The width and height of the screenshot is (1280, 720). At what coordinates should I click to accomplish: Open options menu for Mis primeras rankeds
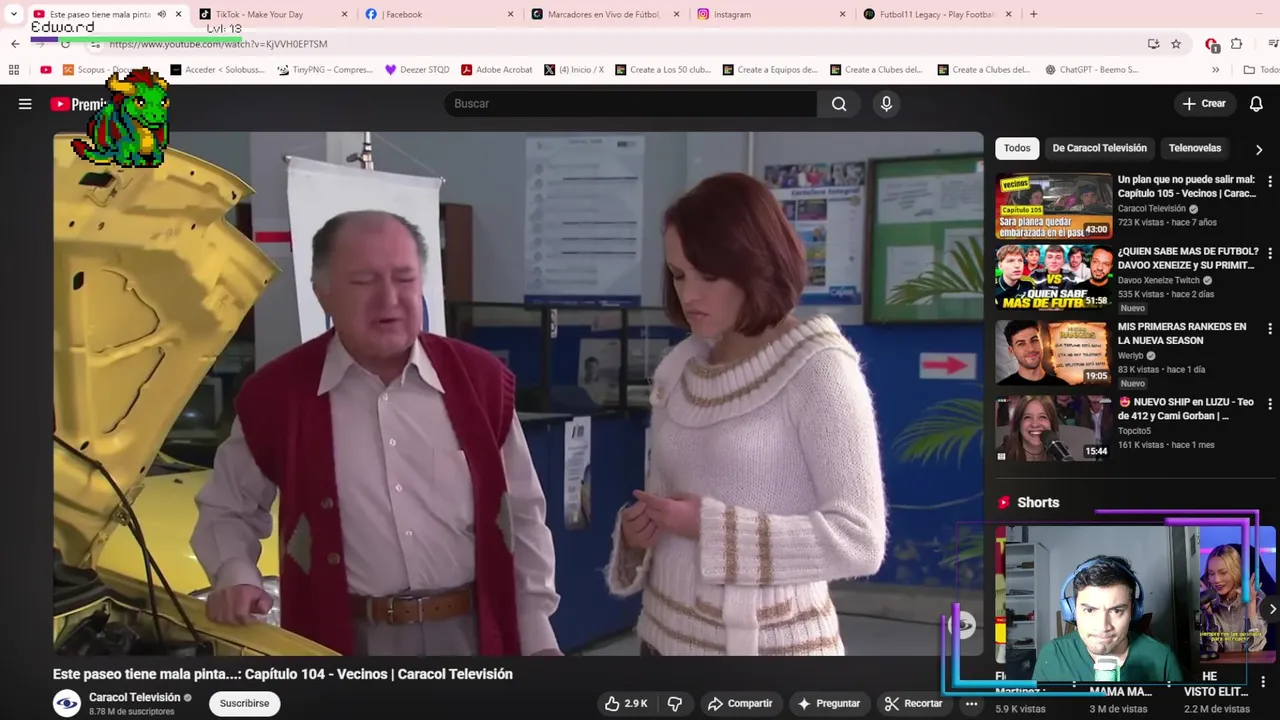pos(1269,328)
